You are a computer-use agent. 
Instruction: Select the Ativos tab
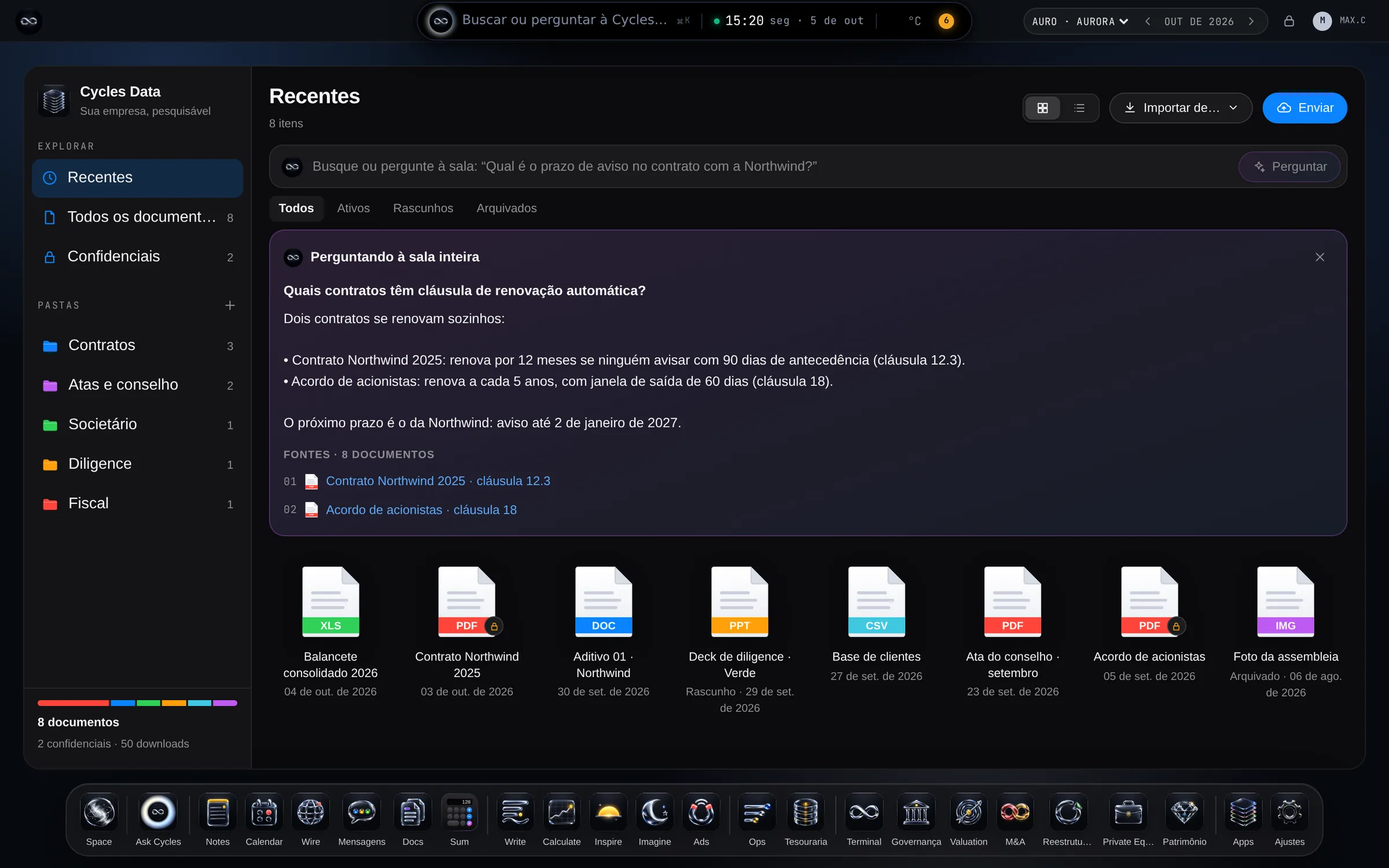click(353, 208)
